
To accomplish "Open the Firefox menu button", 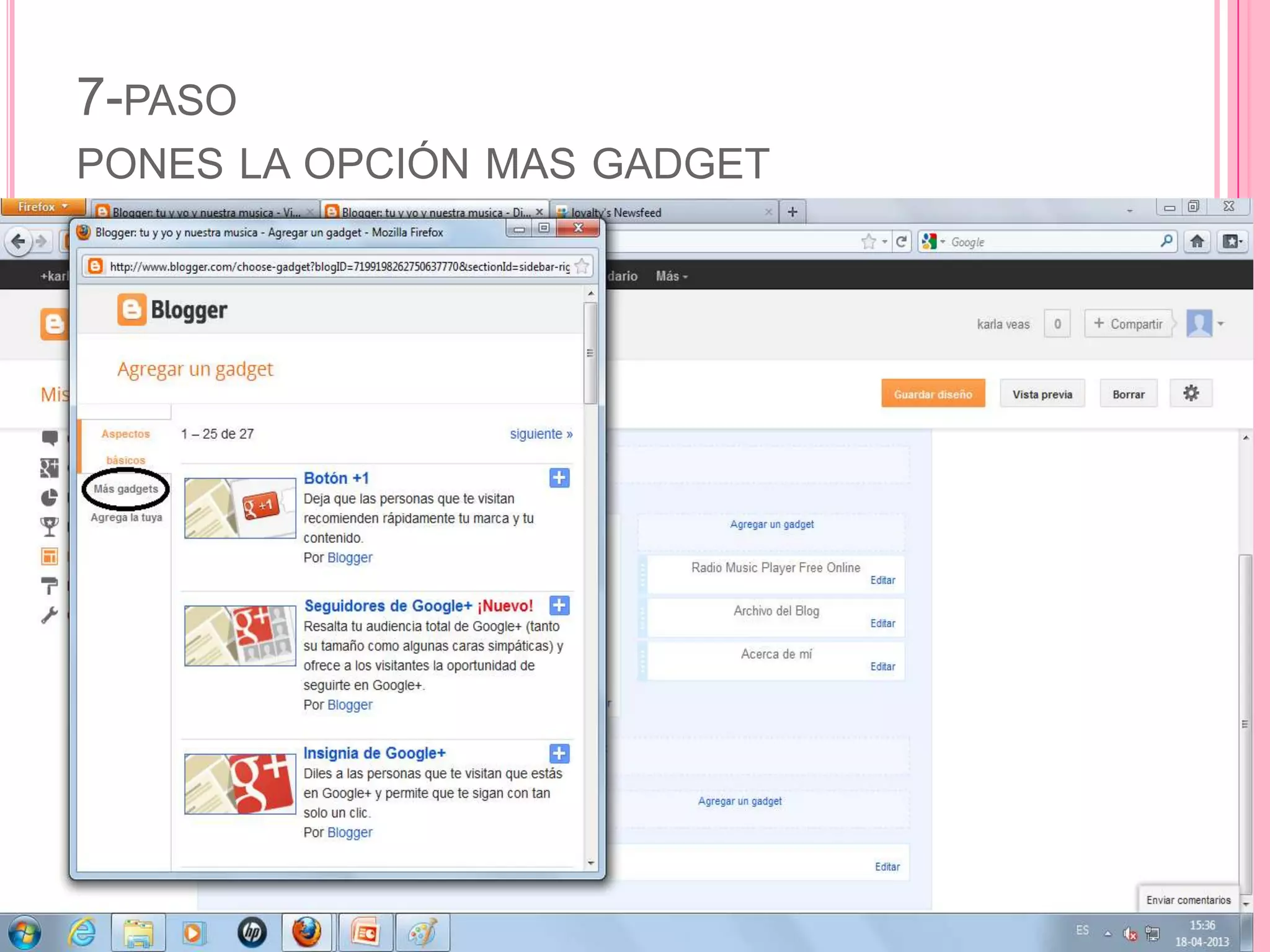I will [x=43, y=207].
